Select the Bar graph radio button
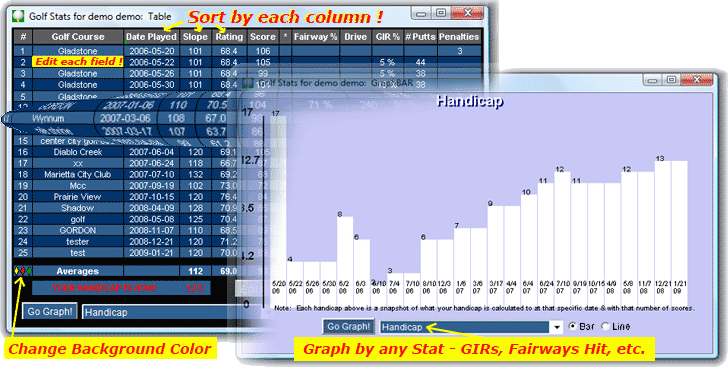Image resolution: width=728 pixels, height=367 pixels. (x=573, y=327)
